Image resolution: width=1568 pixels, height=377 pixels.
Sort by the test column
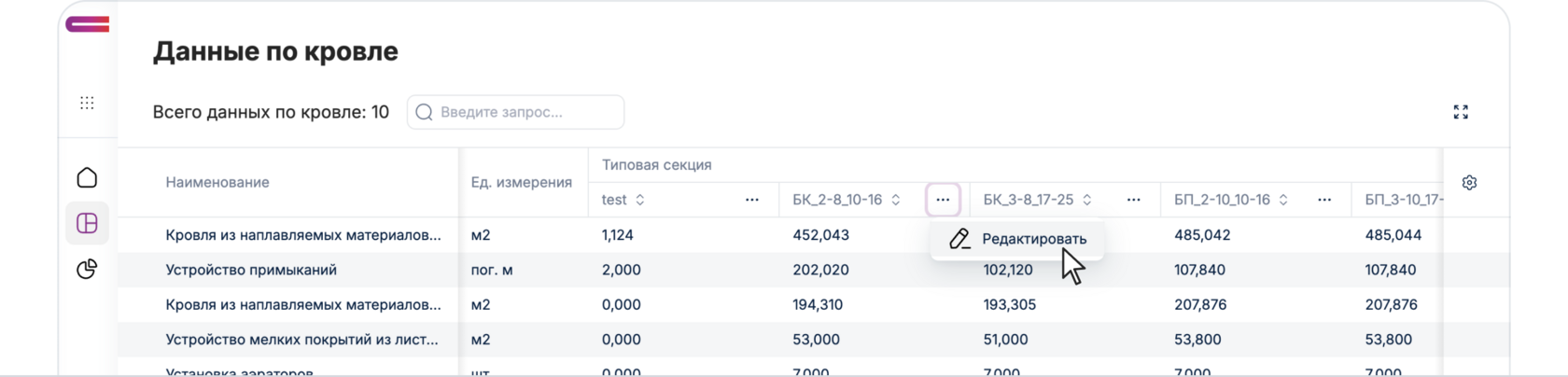640,200
